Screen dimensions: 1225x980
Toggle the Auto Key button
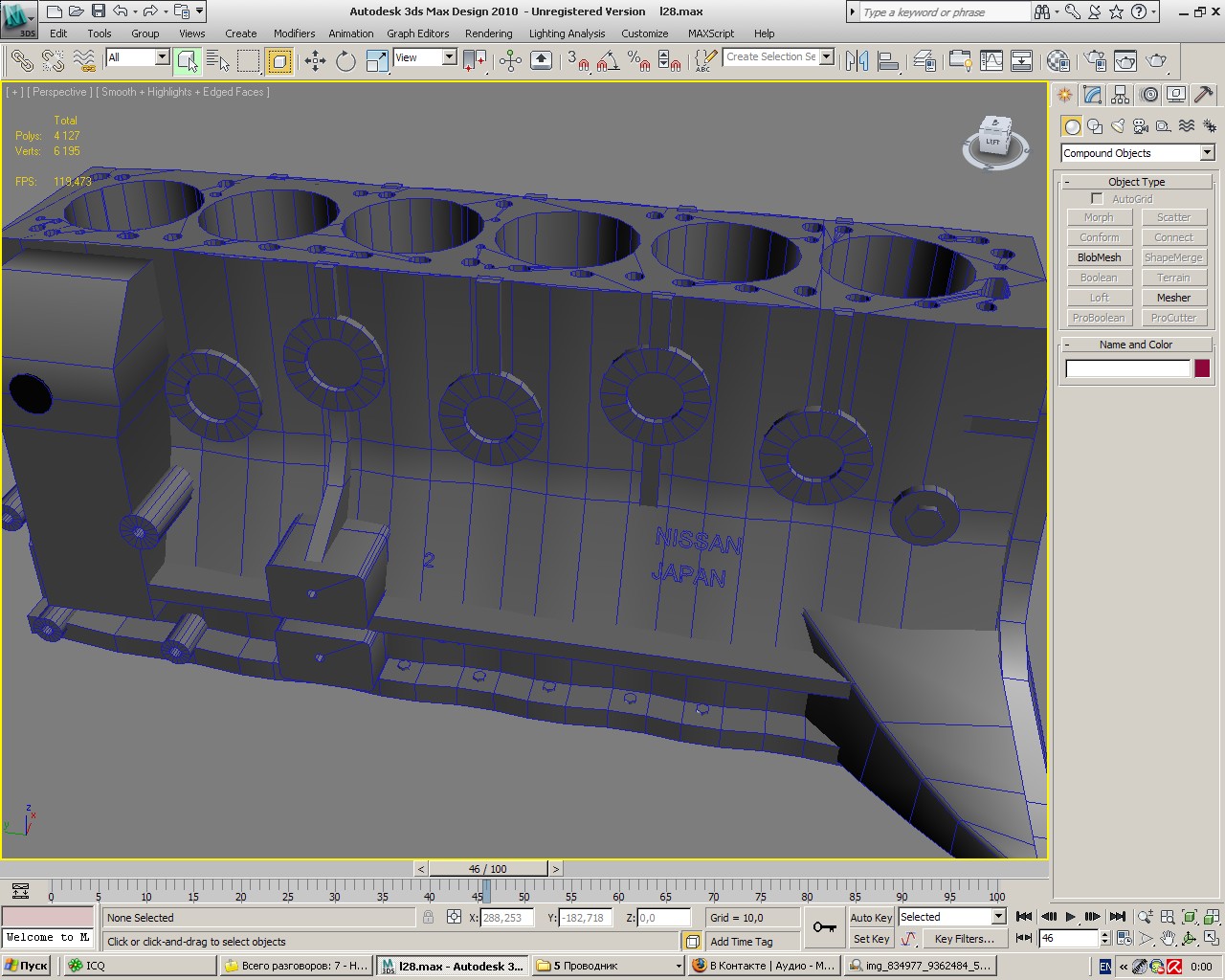pos(871,917)
